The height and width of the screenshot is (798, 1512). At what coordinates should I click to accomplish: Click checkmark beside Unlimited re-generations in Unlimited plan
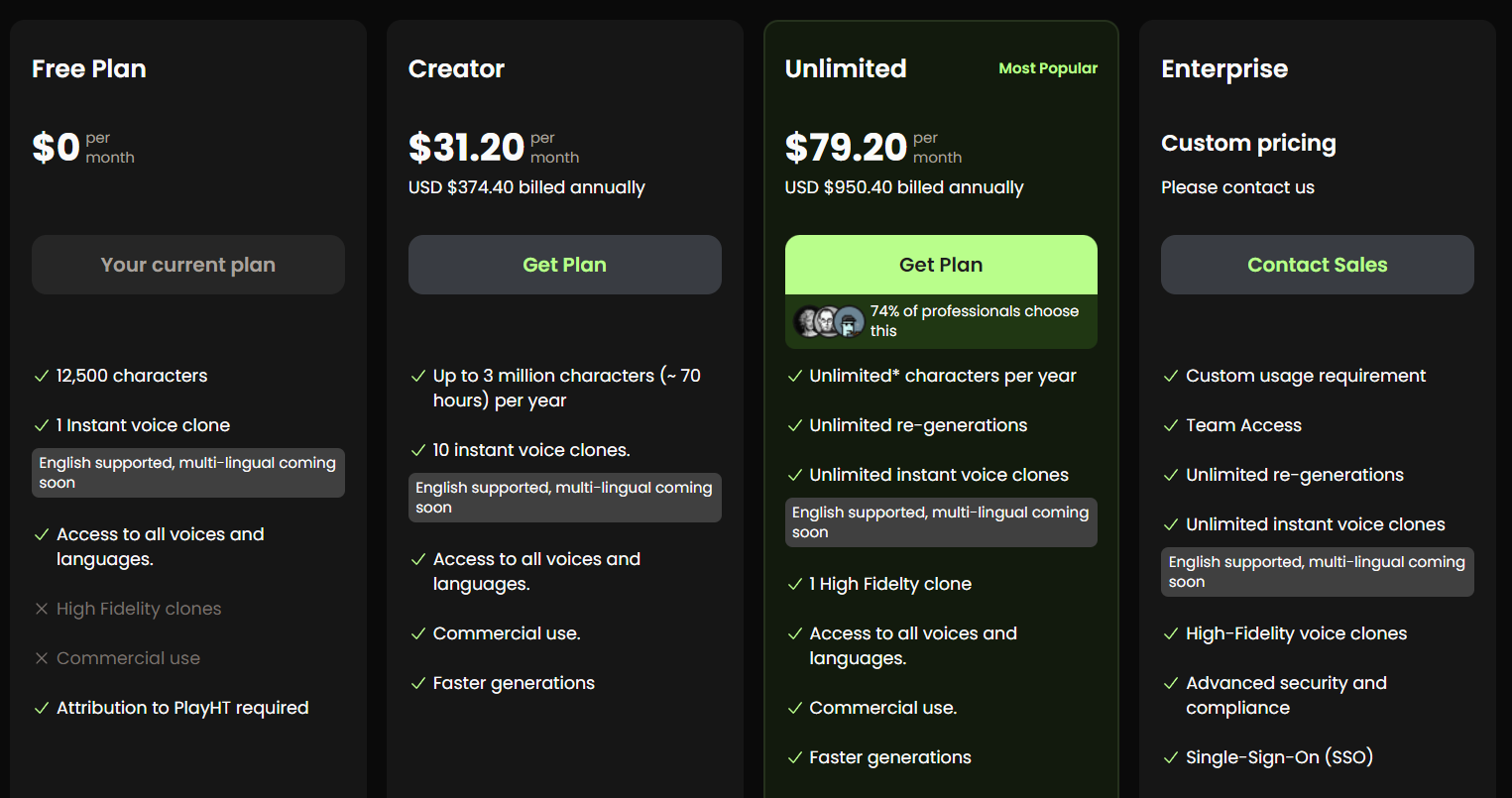795,426
